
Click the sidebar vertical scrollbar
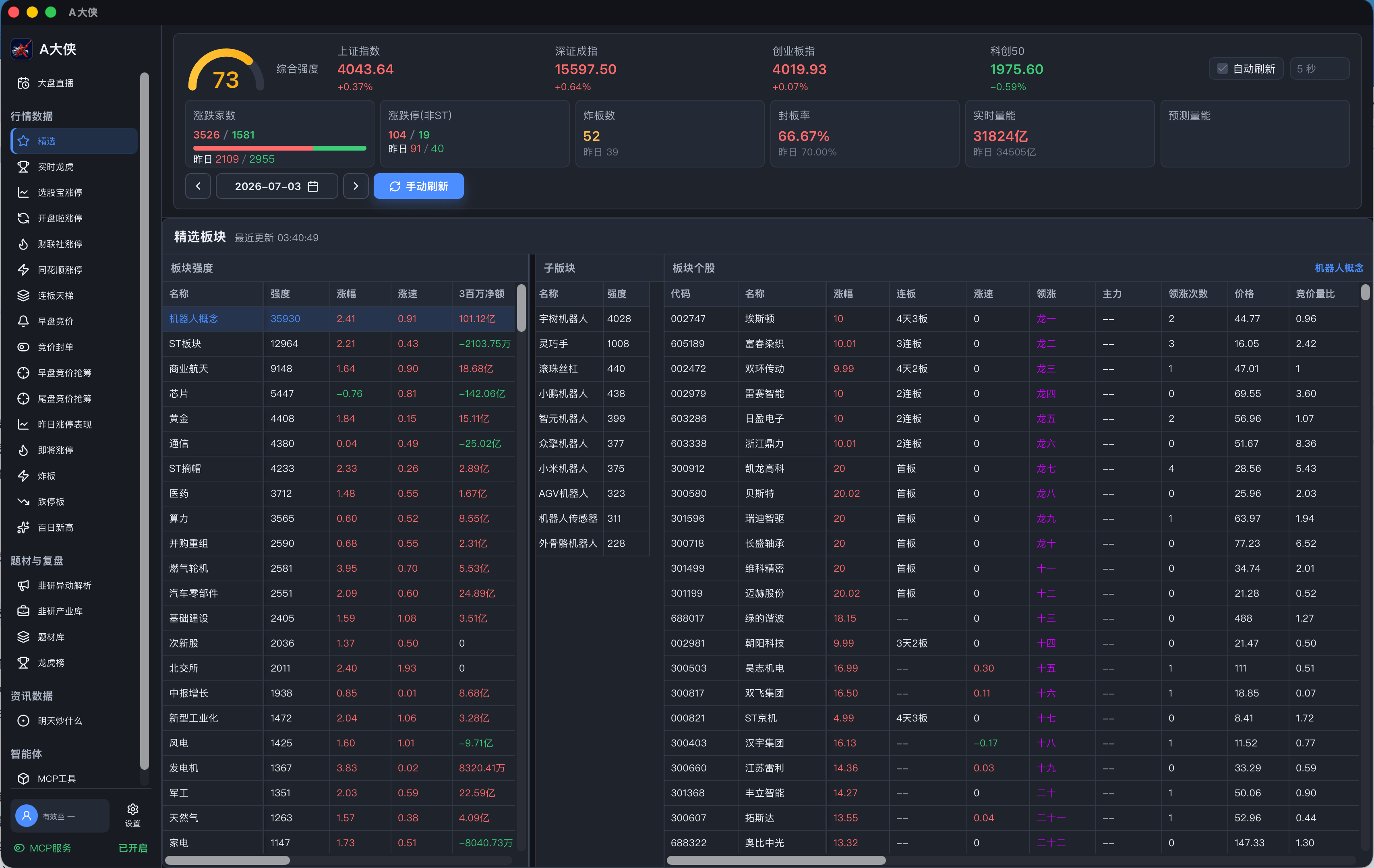coord(144,421)
